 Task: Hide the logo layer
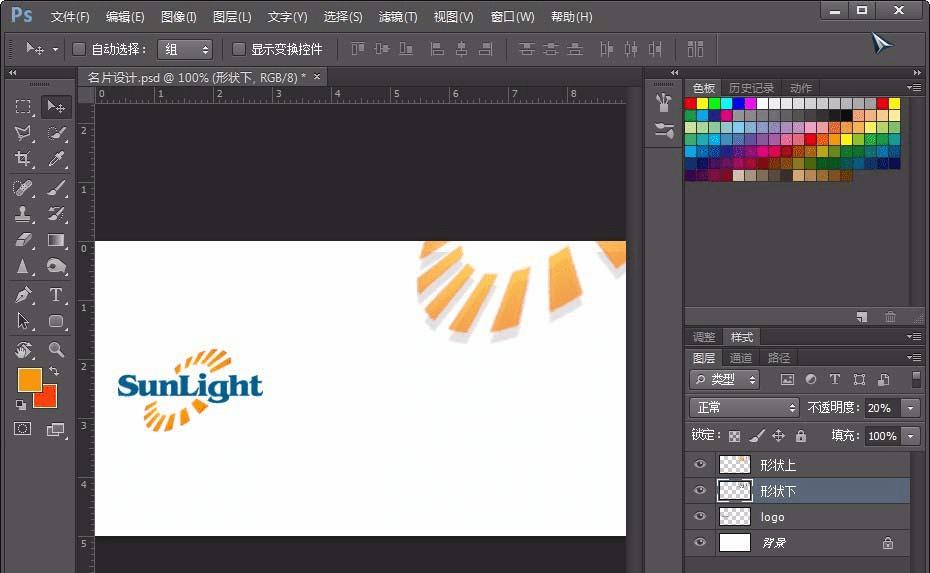[x=700, y=517]
